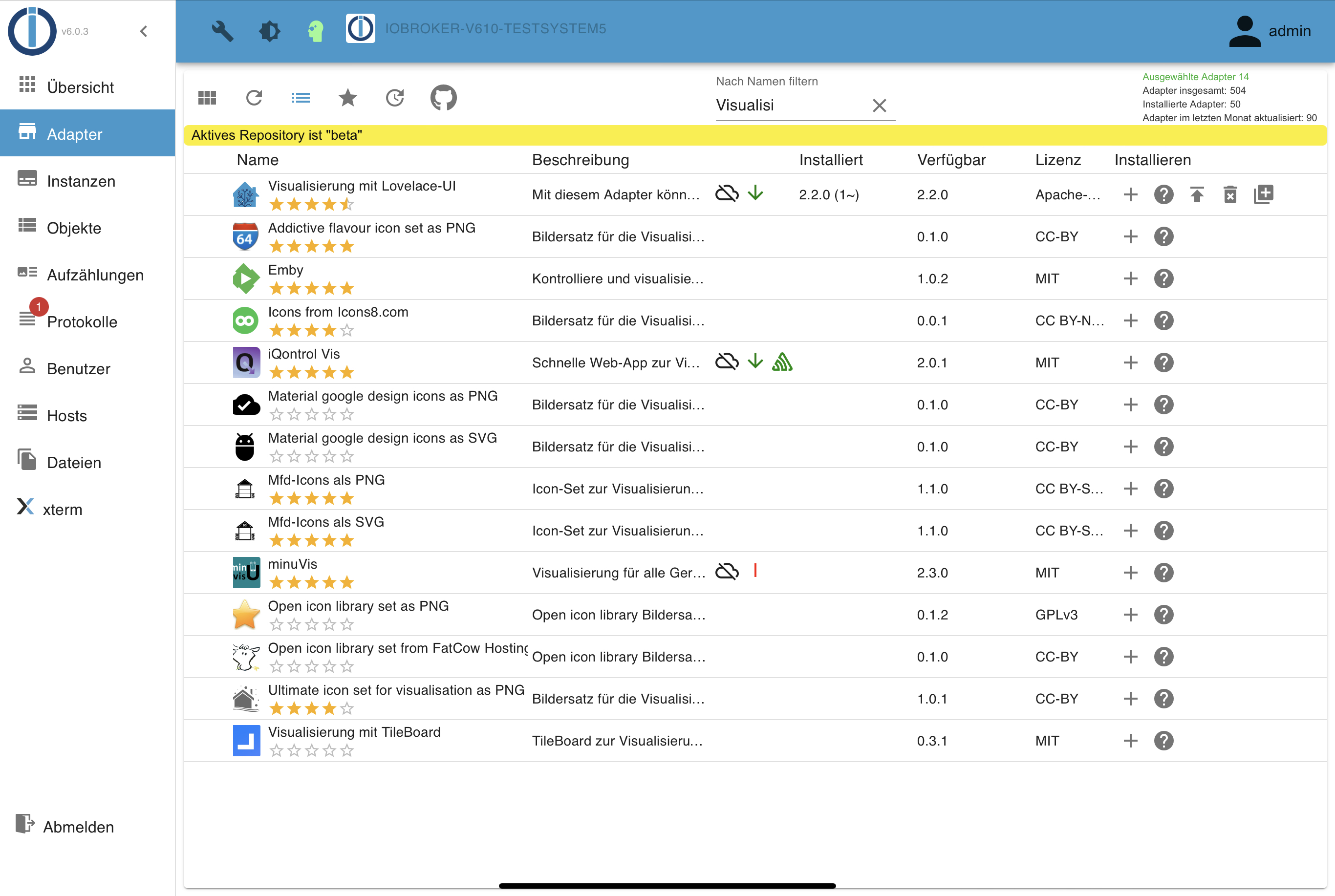Viewport: 1335px width, 896px height.
Task: Toggle list view filter icon
Action: pos(301,98)
